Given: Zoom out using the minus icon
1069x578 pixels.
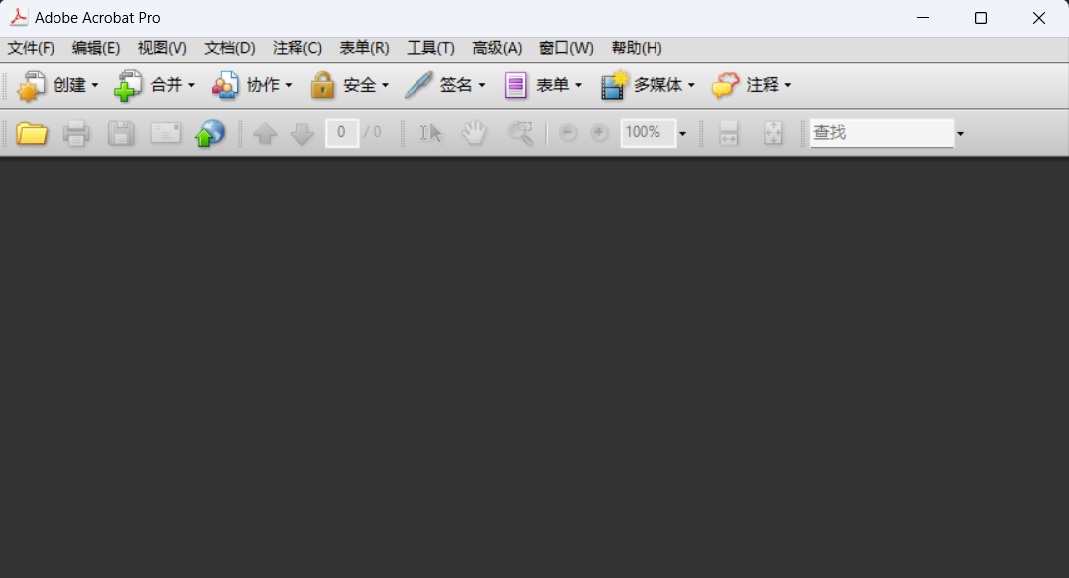Looking at the screenshot, I should pos(568,132).
